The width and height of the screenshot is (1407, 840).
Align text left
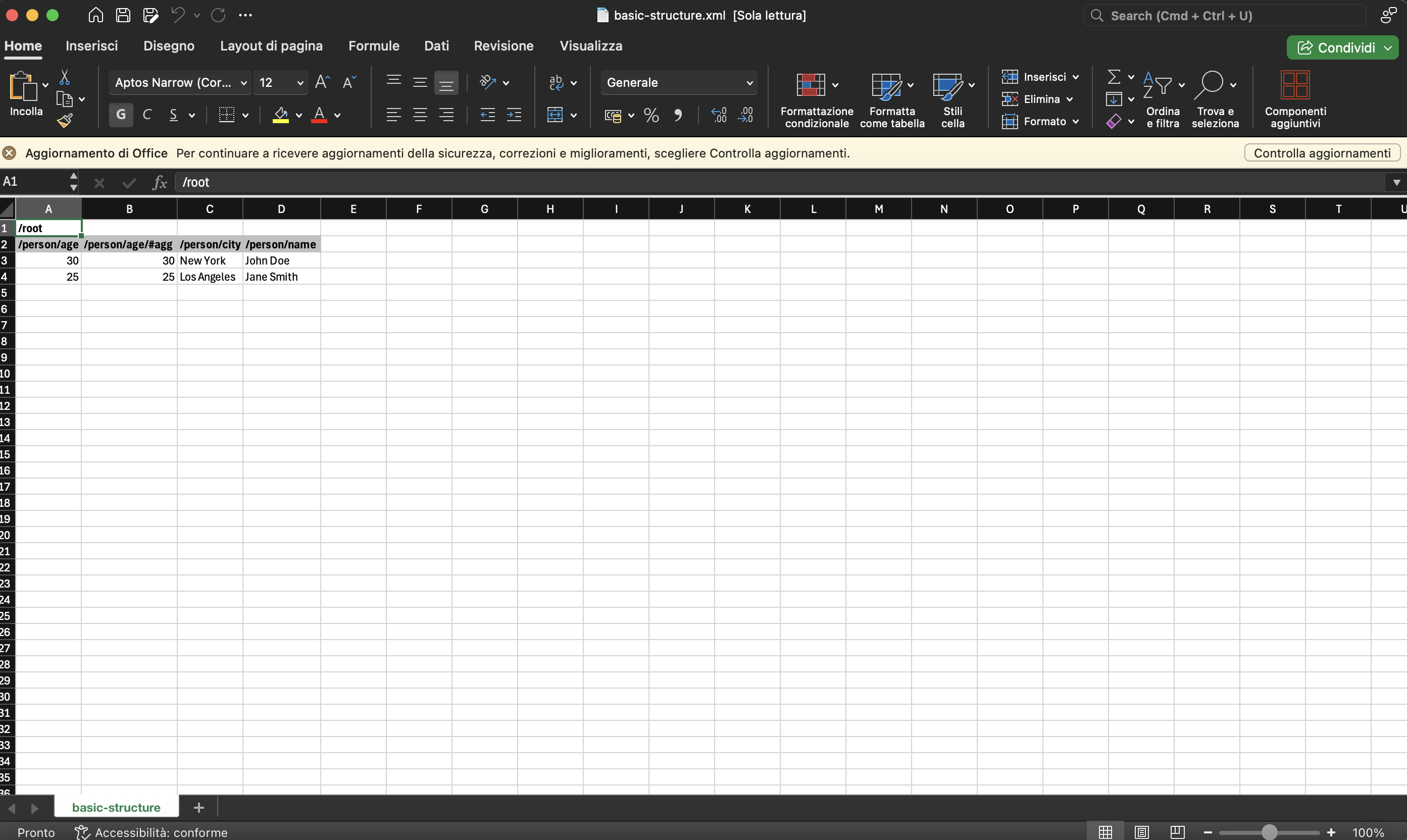[393, 116]
